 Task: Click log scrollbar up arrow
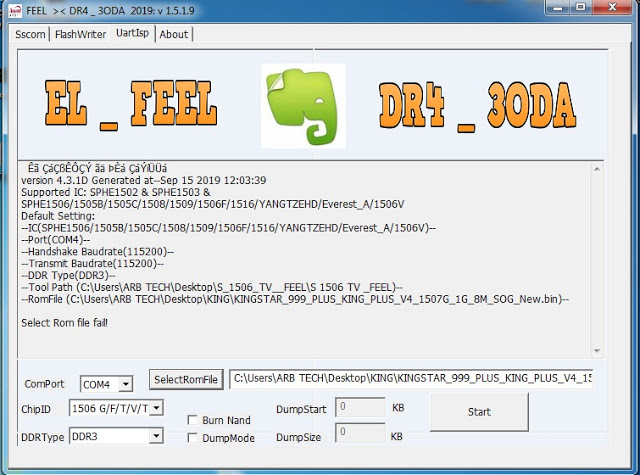coord(597,169)
